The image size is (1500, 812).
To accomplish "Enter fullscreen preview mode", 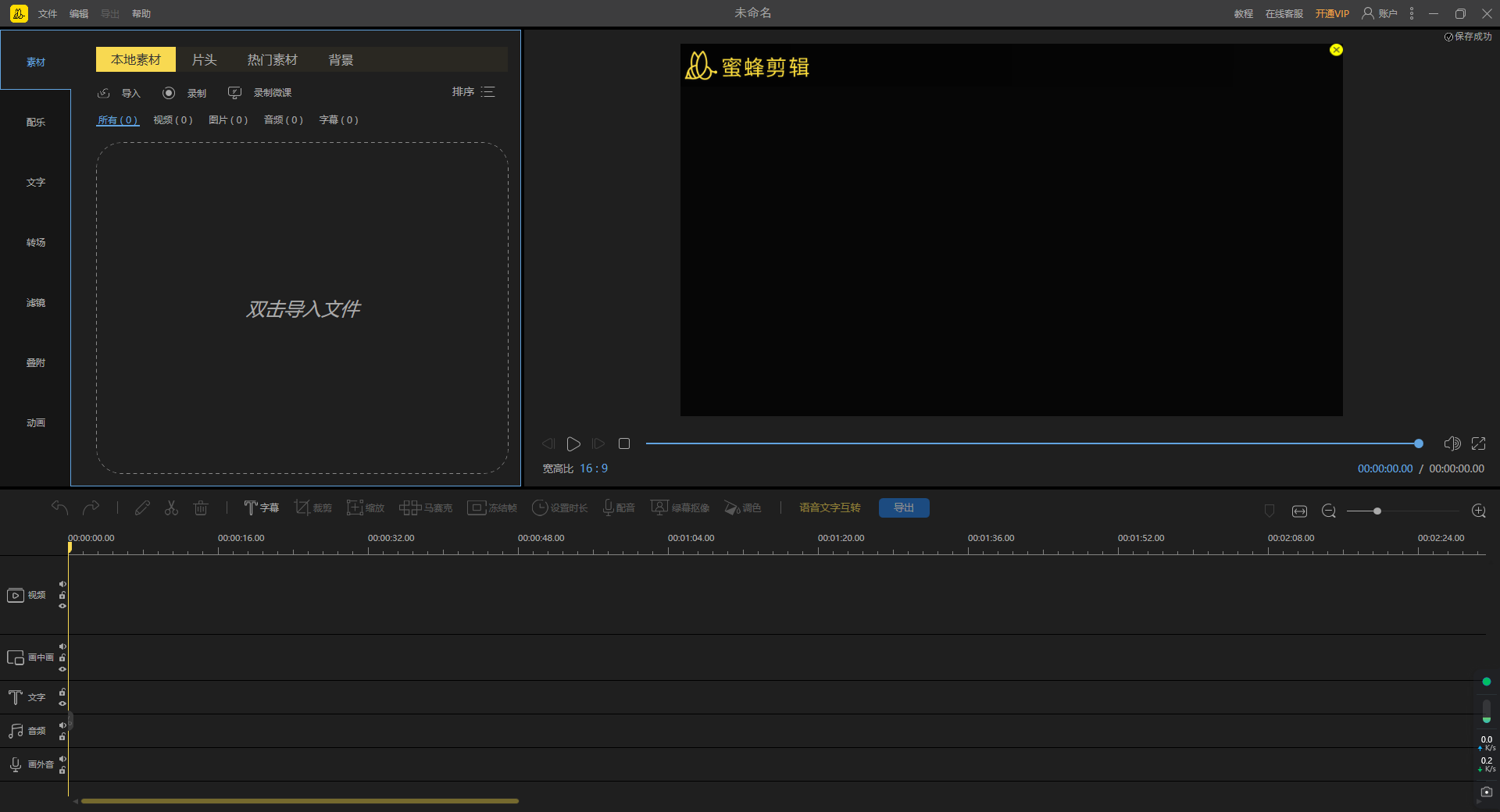I will (x=1478, y=443).
